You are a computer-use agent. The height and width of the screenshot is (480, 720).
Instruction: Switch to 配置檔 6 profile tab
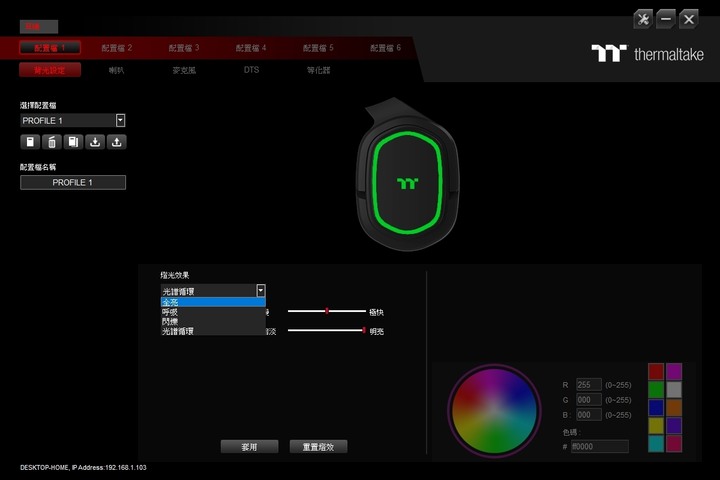coord(385,48)
